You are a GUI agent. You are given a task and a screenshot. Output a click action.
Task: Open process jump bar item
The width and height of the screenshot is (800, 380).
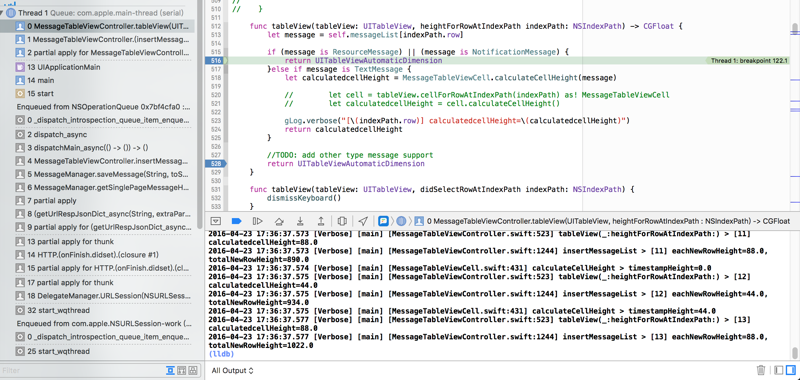383,221
